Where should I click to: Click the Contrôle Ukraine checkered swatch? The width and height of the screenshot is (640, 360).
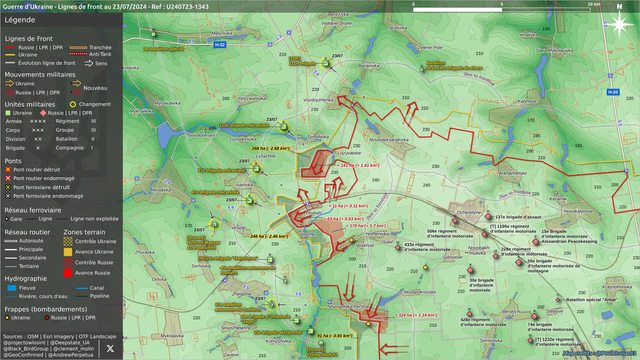tap(68, 241)
